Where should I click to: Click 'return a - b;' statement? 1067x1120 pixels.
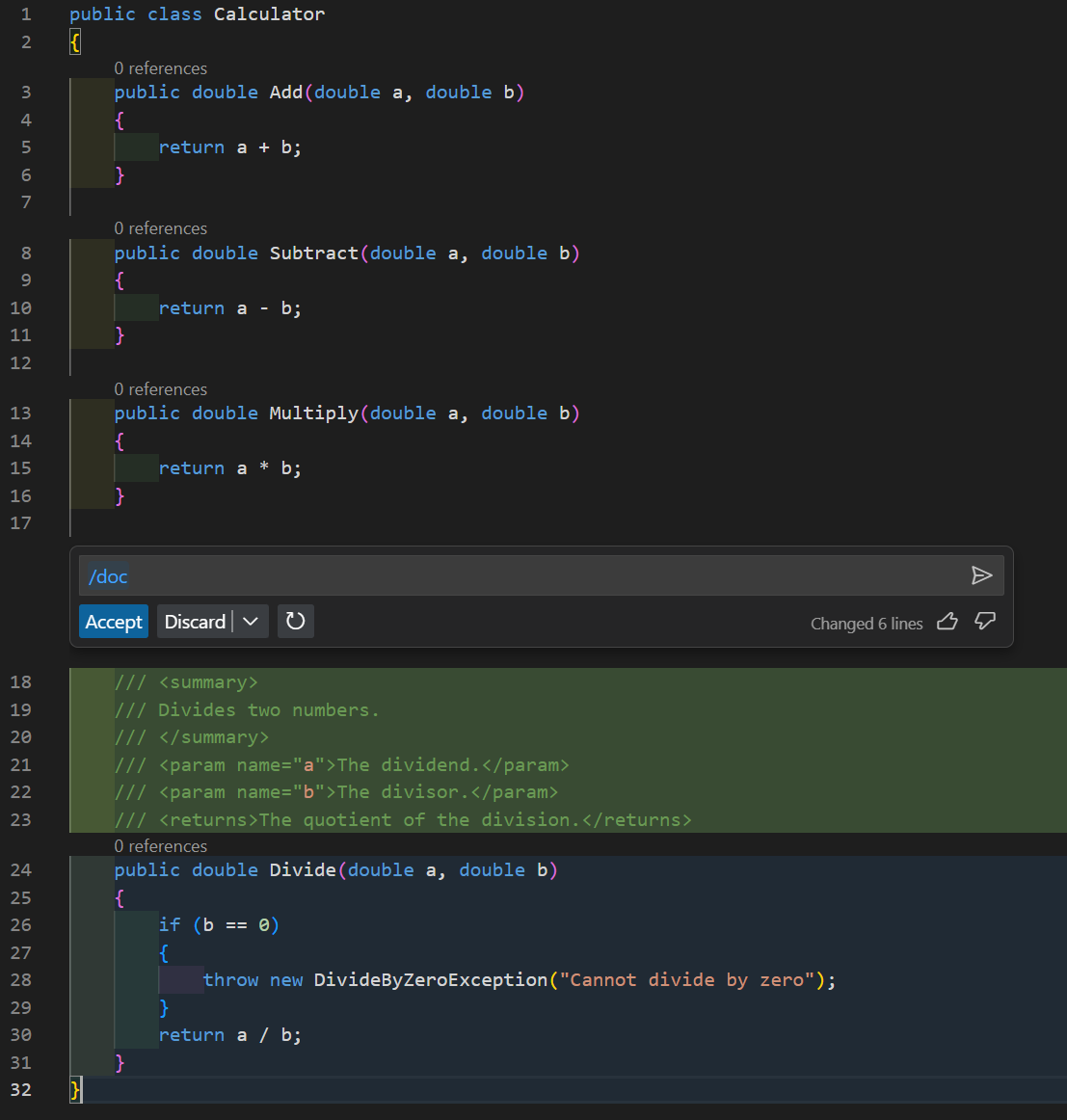pos(230,308)
